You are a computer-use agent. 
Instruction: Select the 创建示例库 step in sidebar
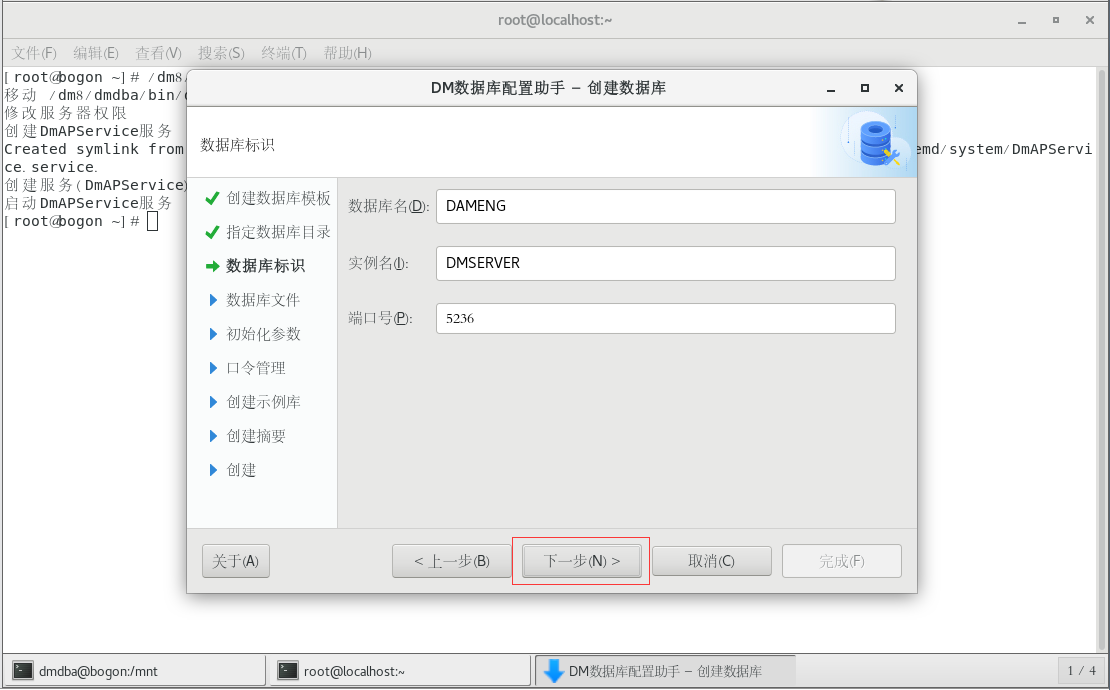point(263,402)
